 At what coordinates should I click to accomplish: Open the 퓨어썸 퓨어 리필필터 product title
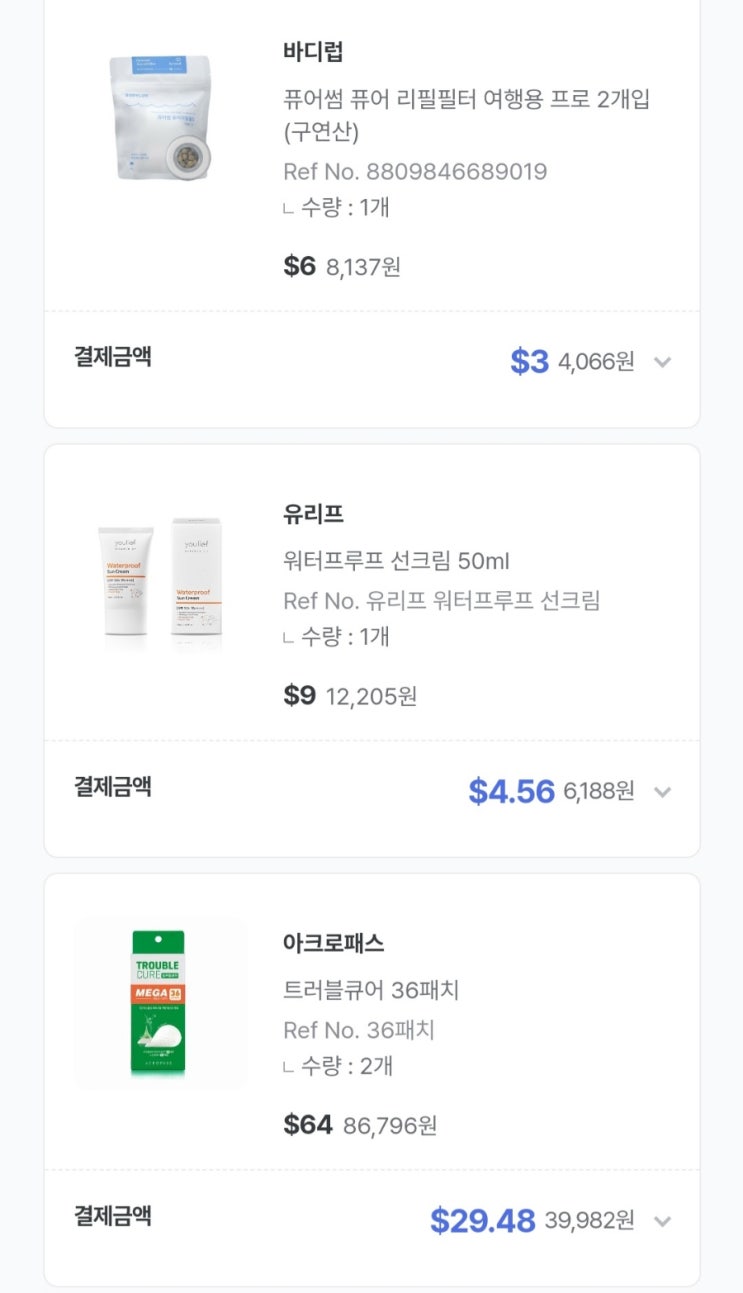pos(467,100)
